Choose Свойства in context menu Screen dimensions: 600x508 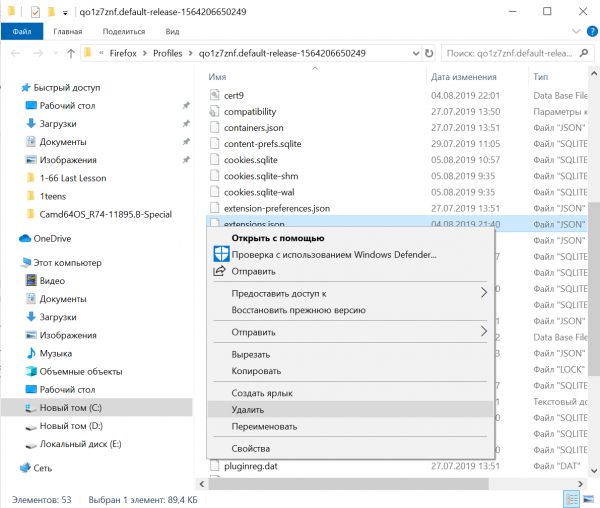point(251,448)
